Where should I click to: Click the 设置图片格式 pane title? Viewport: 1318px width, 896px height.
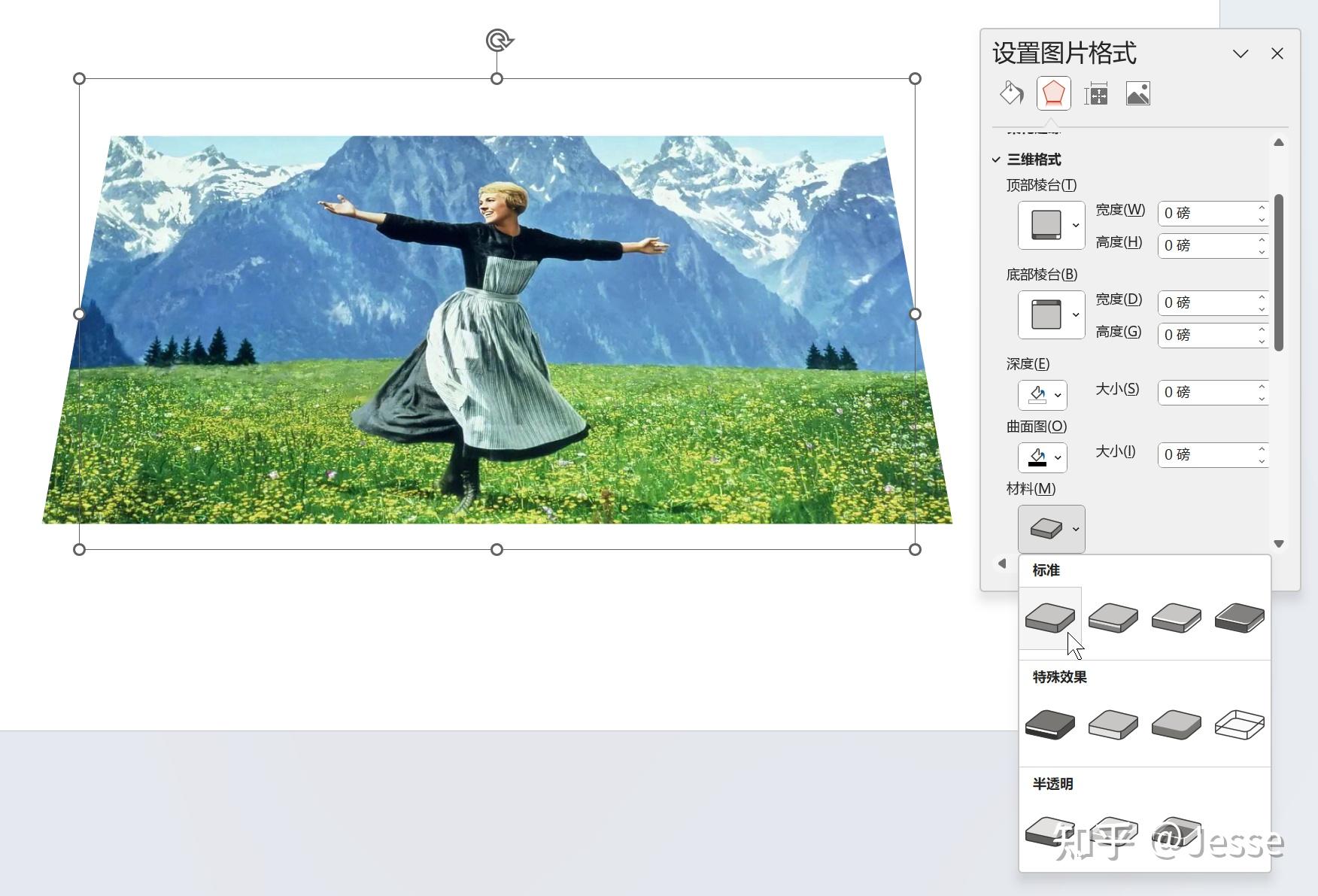pos(1064,53)
